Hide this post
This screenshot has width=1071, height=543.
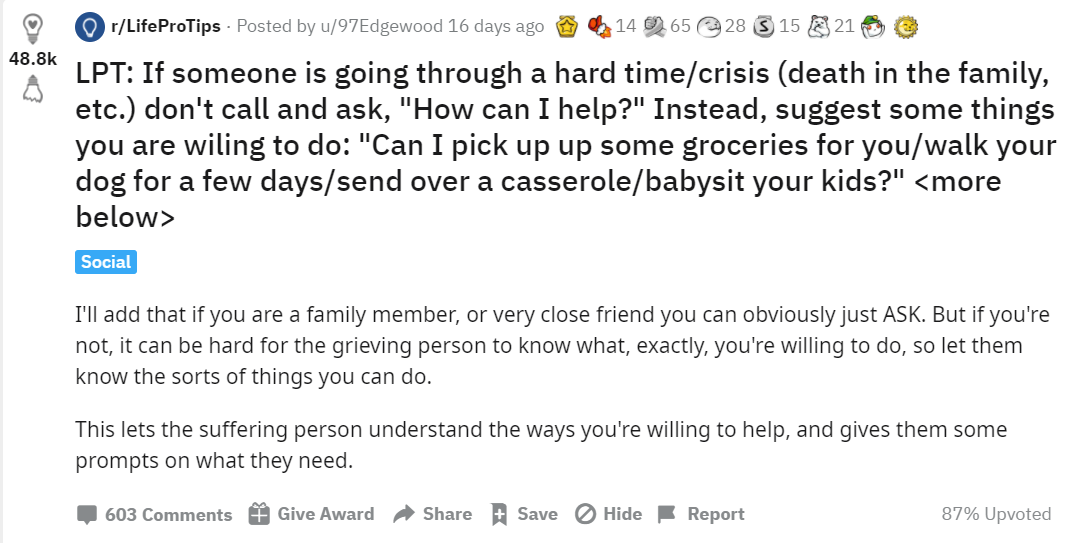click(608, 514)
